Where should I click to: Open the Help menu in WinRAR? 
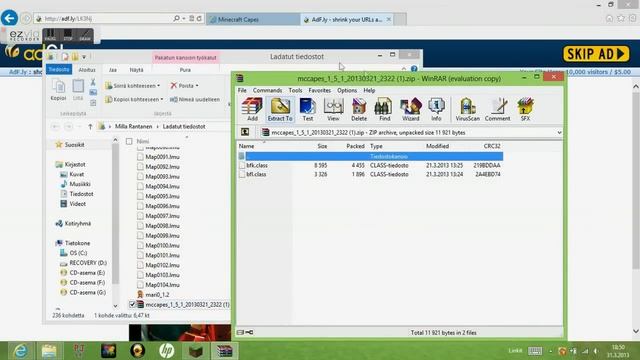(x=369, y=90)
